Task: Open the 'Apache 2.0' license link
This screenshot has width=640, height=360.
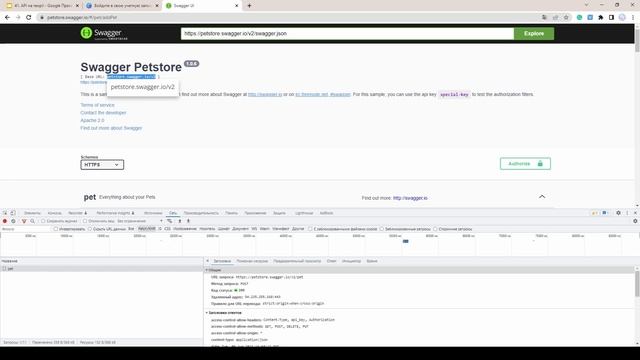Action: click(92, 120)
